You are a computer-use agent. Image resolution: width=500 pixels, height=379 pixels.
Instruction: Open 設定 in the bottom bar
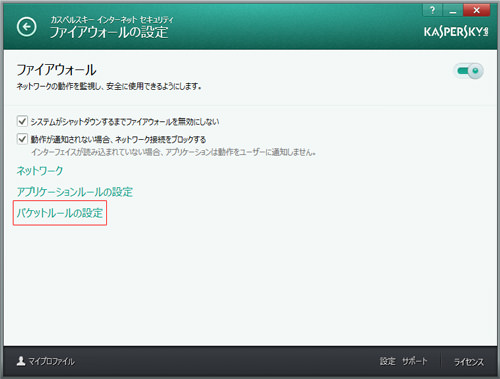tap(388, 361)
